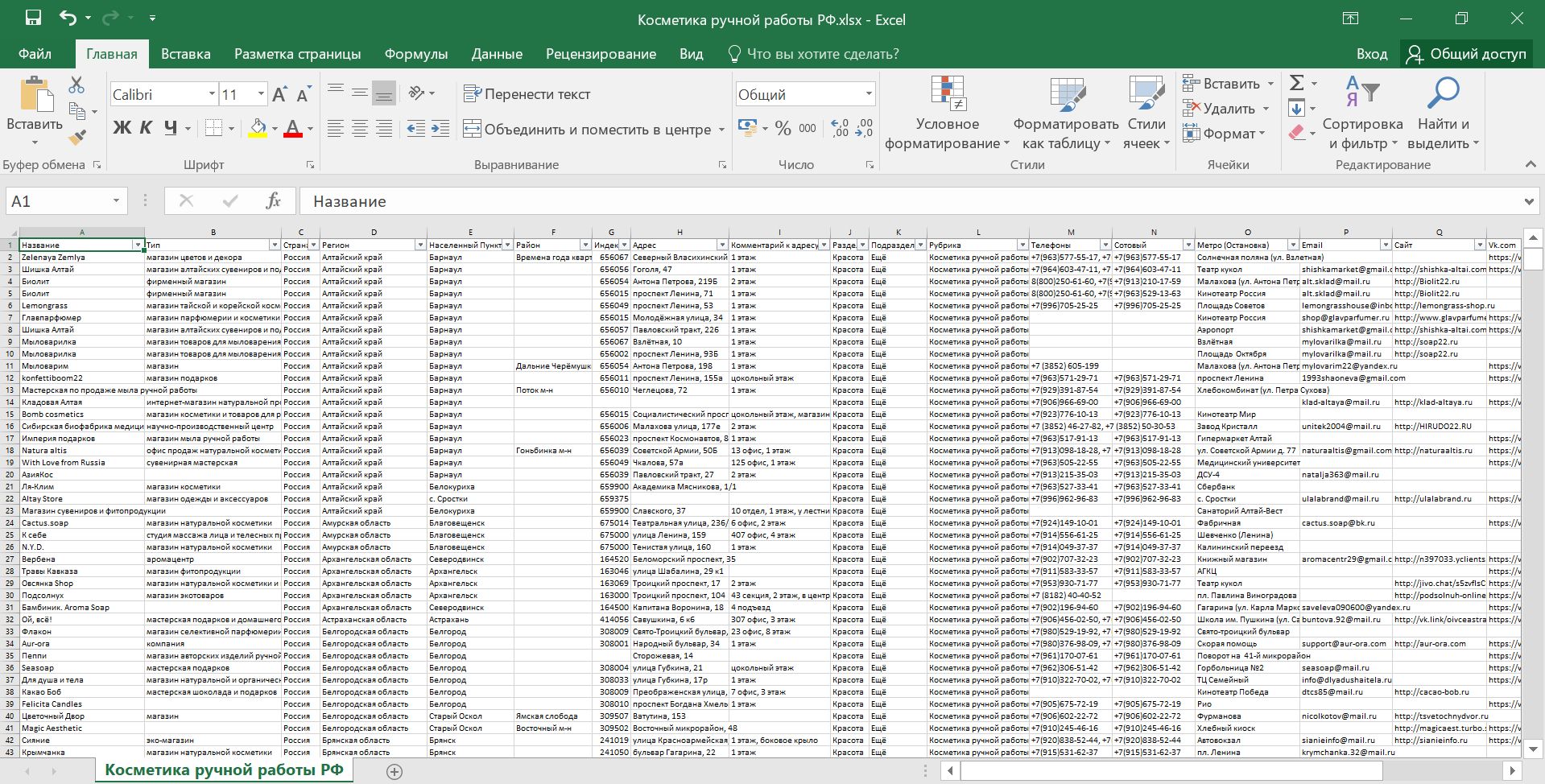The width and height of the screenshot is (1545, 784).
Task: Click the Cut scissors icon
Action: tap(76, 85)
